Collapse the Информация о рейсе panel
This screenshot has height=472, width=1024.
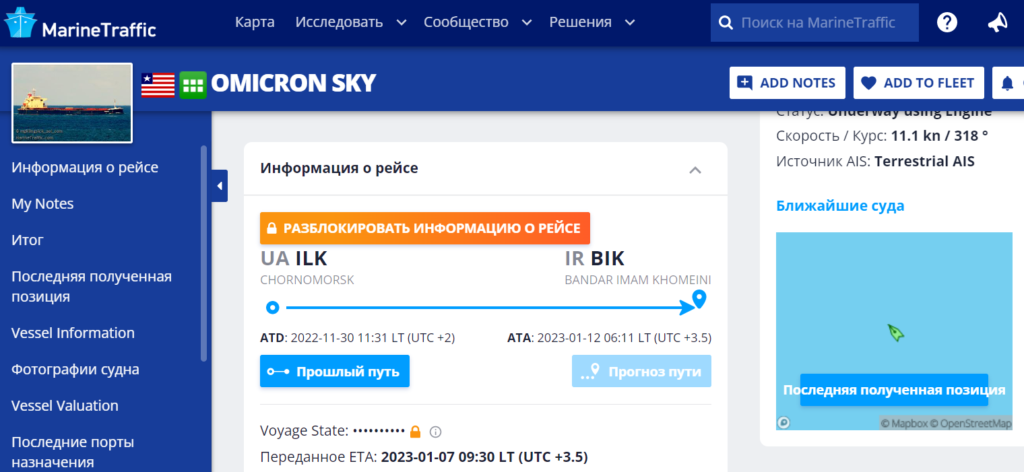[x=696, y=170]
